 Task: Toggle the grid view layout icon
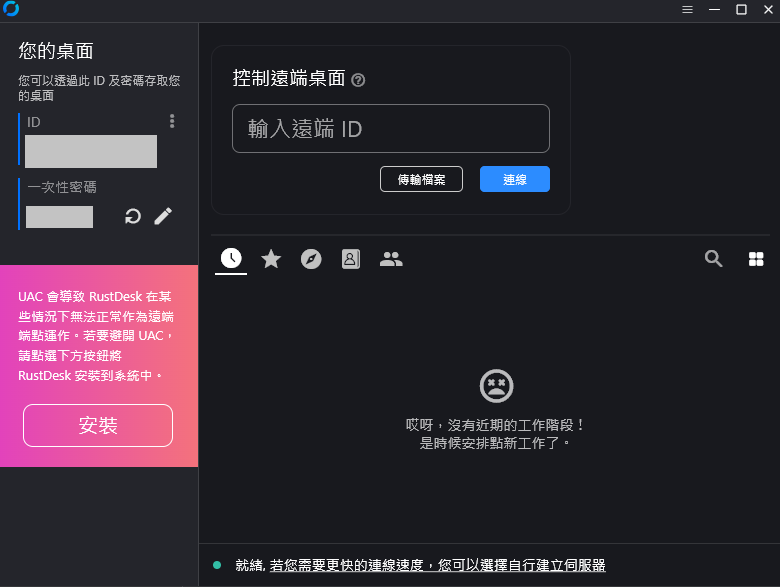(x=756, y=259)
